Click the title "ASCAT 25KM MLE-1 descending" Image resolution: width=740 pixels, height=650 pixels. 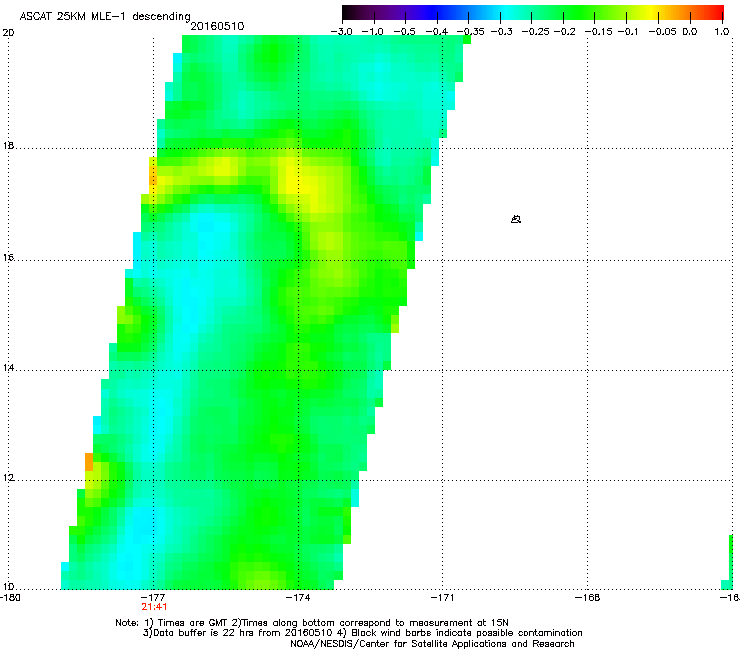(105, 16)
